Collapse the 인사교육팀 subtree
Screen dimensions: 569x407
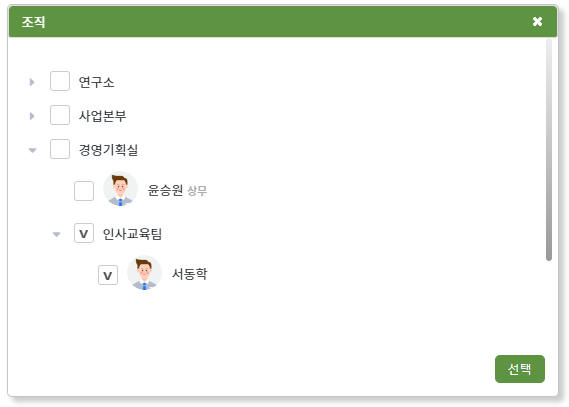(56, 234)
